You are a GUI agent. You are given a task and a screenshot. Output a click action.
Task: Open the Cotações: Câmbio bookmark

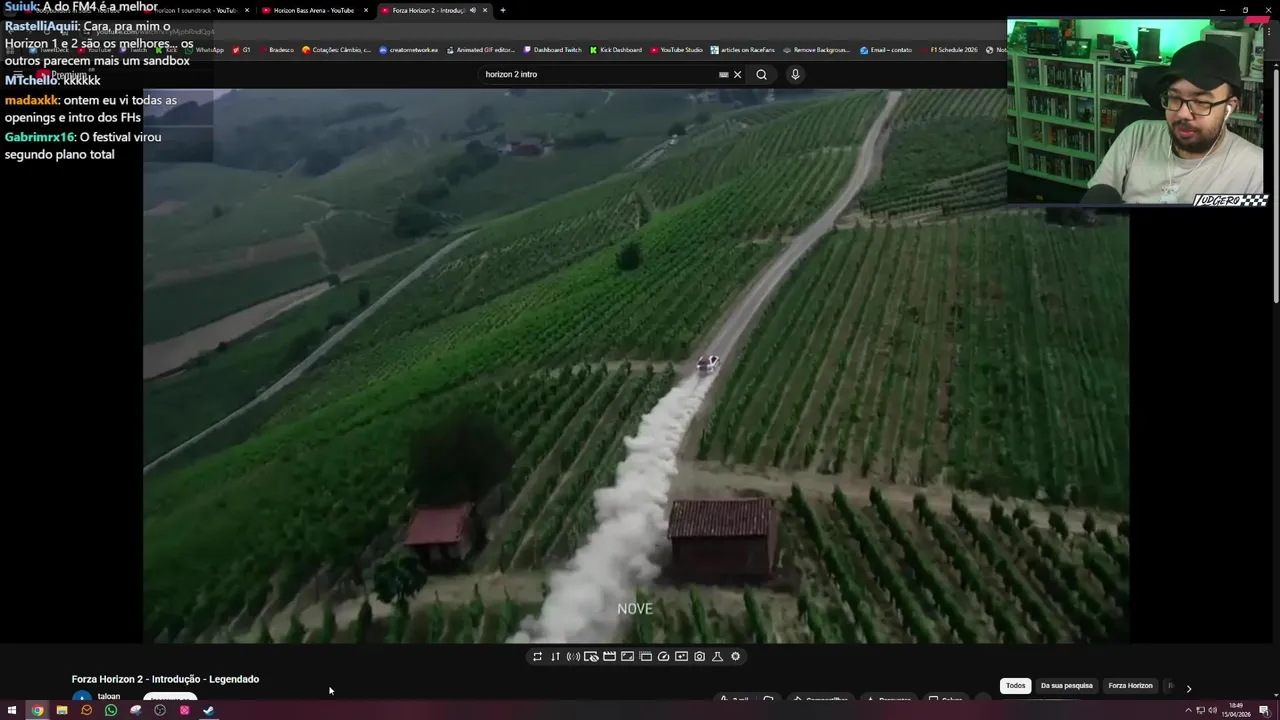pyautogui.click(x=337, y=50)
